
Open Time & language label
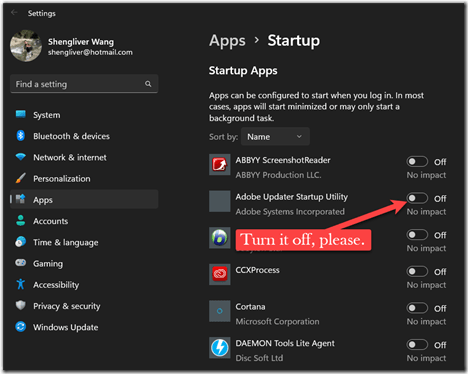(x=65, y=242)
